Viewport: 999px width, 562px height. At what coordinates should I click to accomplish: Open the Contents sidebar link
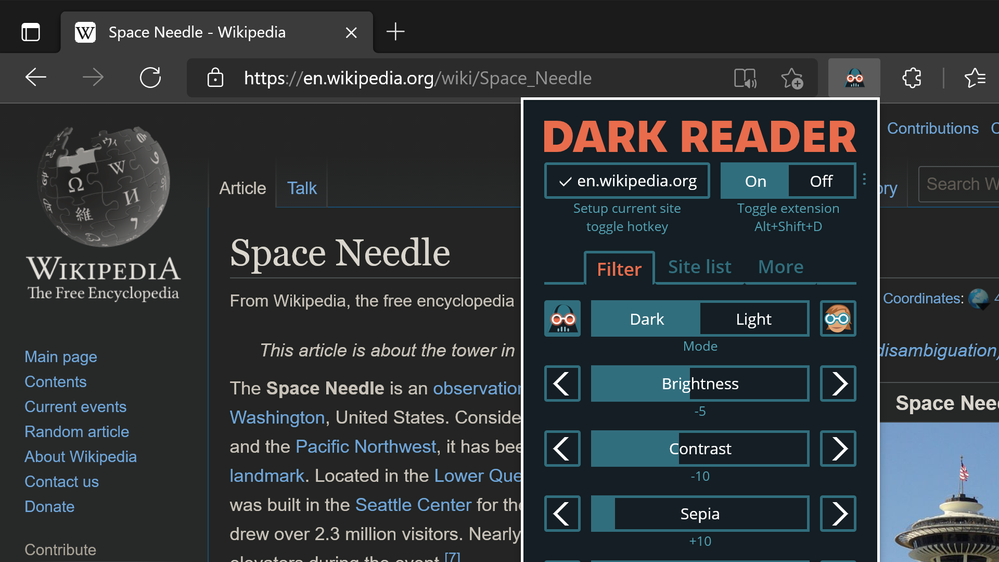55,382
